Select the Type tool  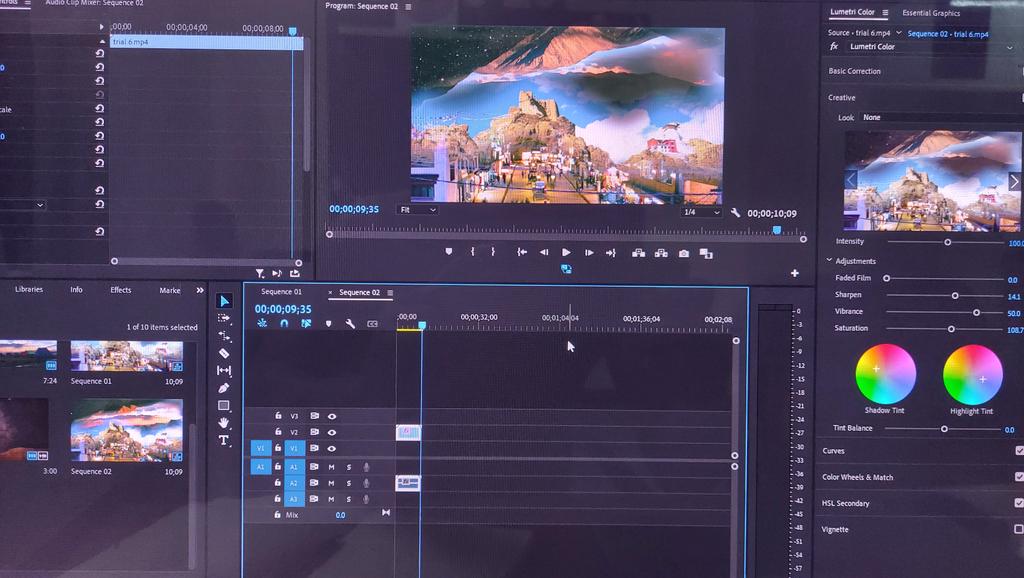pos(224,440)
